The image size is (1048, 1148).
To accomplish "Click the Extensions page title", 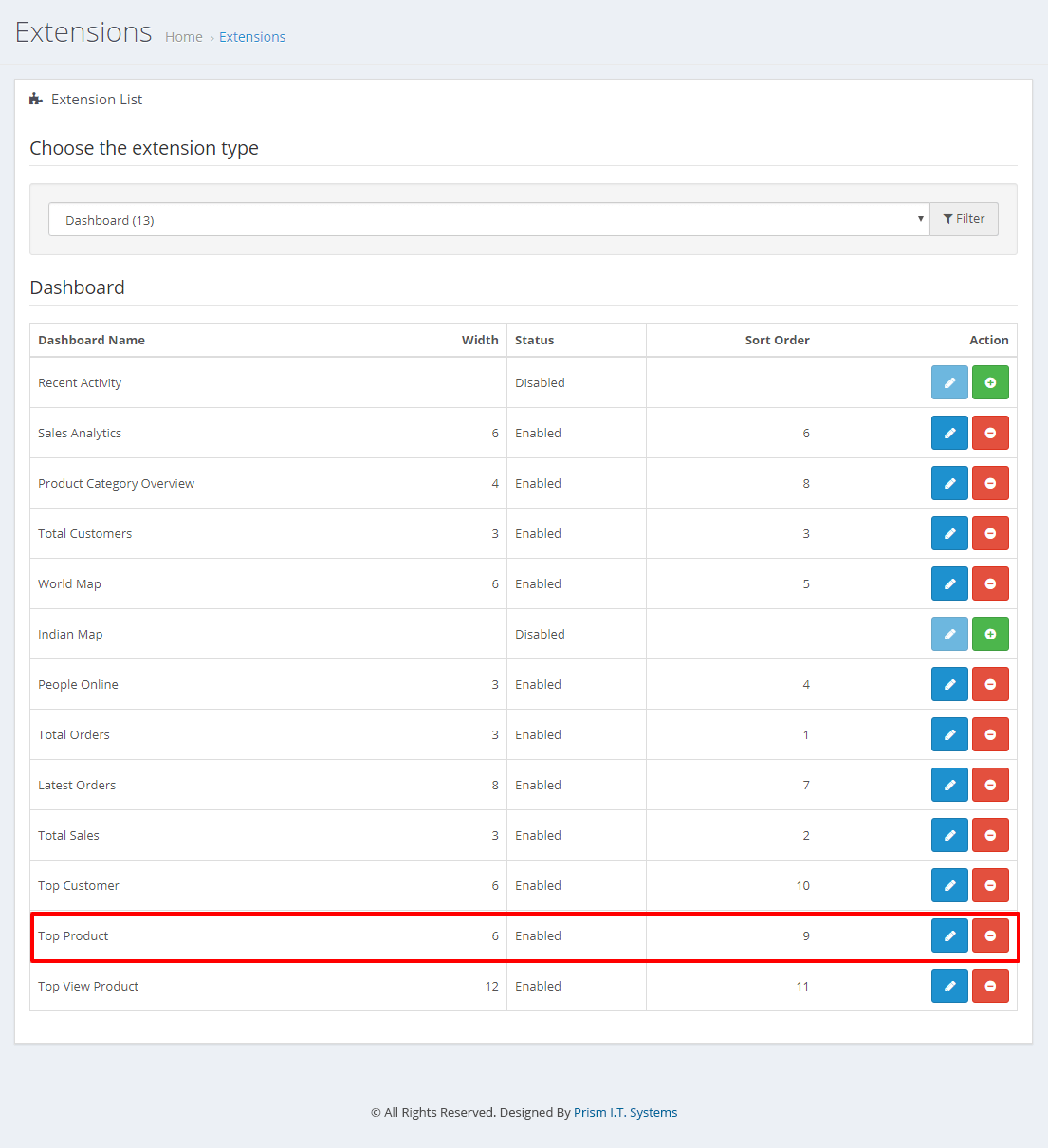I will point(83,32).
